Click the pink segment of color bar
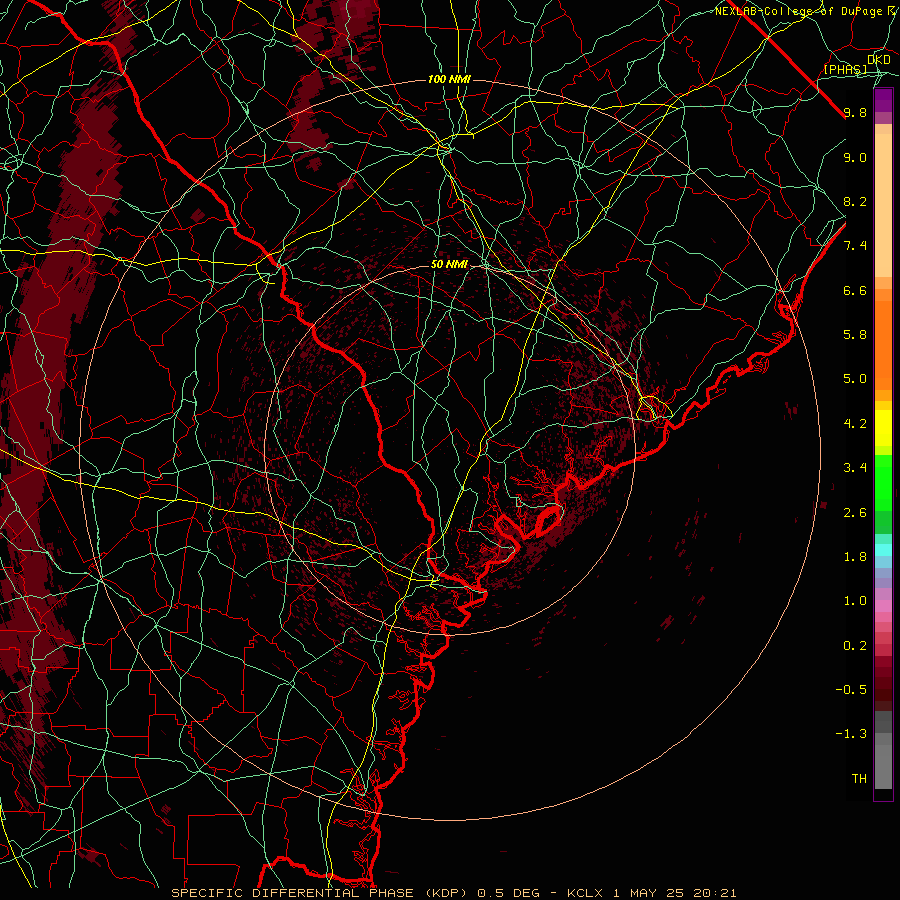This screenshot has width=900, height=900. [x=883, y=606]
